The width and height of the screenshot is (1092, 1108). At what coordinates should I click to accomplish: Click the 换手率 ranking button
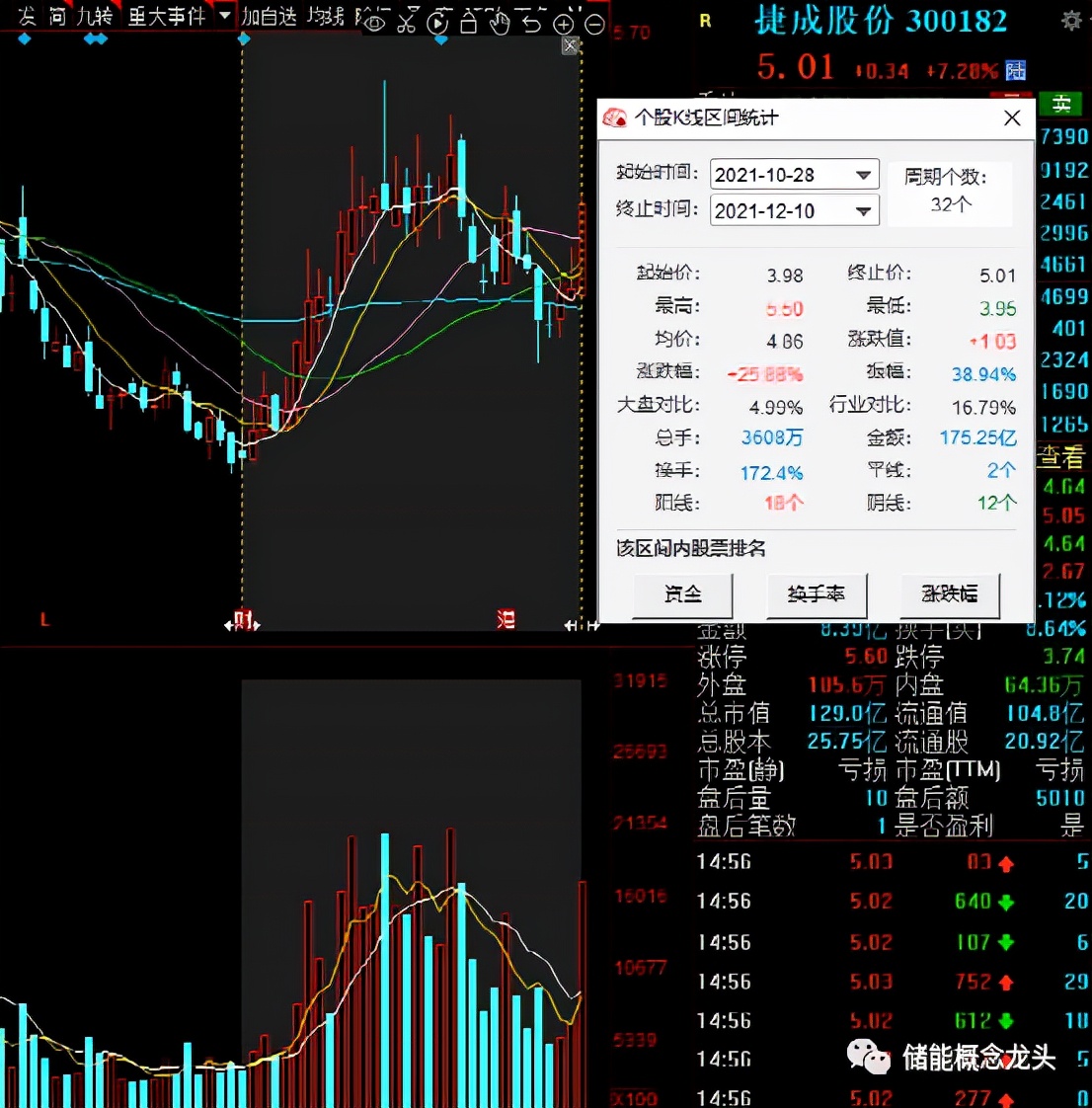coord(817,594)
